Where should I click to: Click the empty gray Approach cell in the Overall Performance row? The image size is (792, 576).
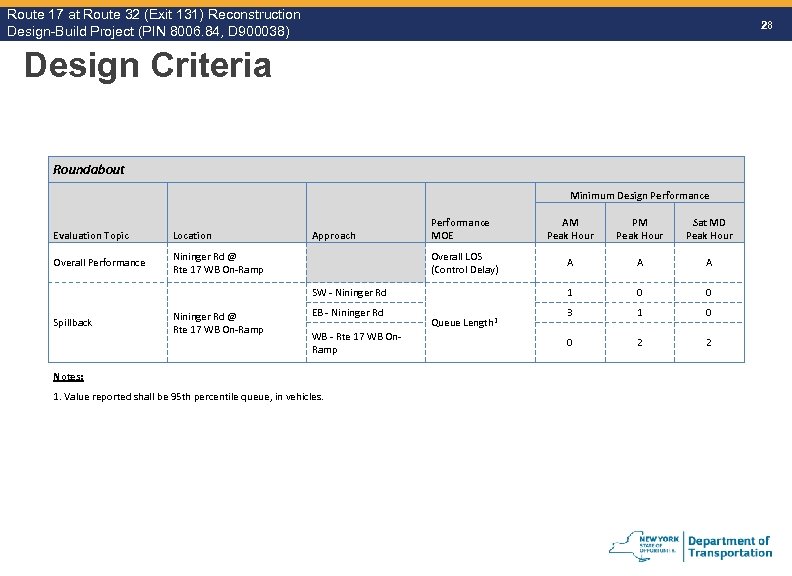[x=366, y=263]
